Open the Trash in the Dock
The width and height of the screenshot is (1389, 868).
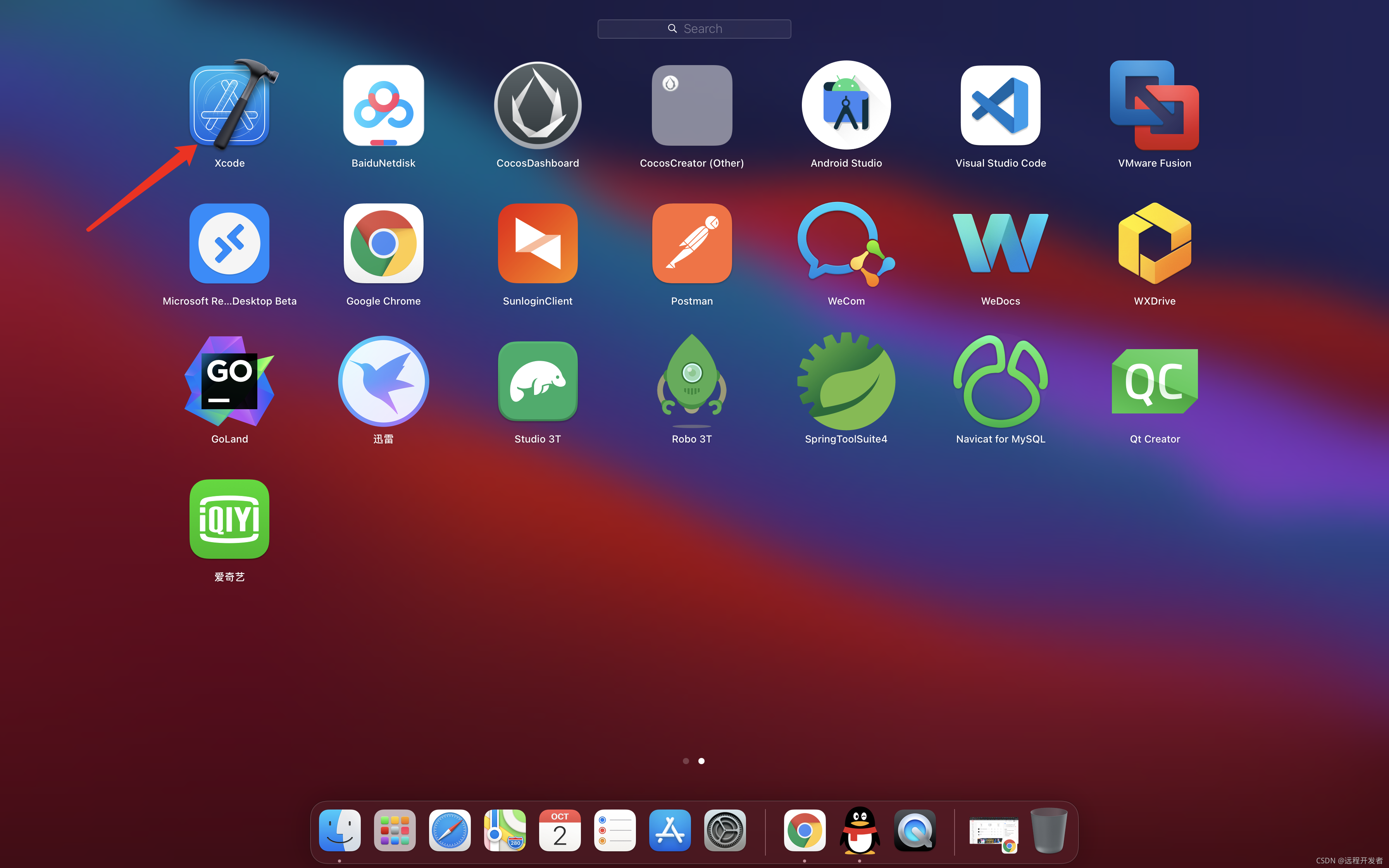pos(1049,831)
